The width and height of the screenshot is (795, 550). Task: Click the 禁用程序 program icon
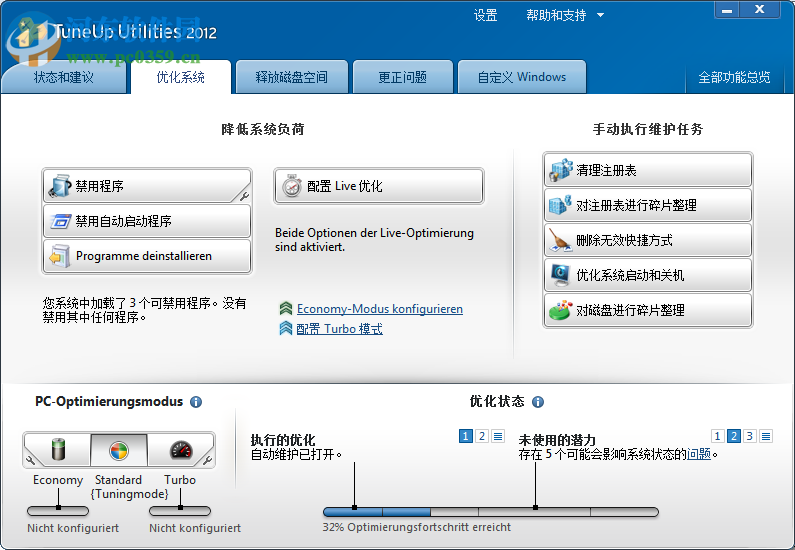tap(60, 186)
